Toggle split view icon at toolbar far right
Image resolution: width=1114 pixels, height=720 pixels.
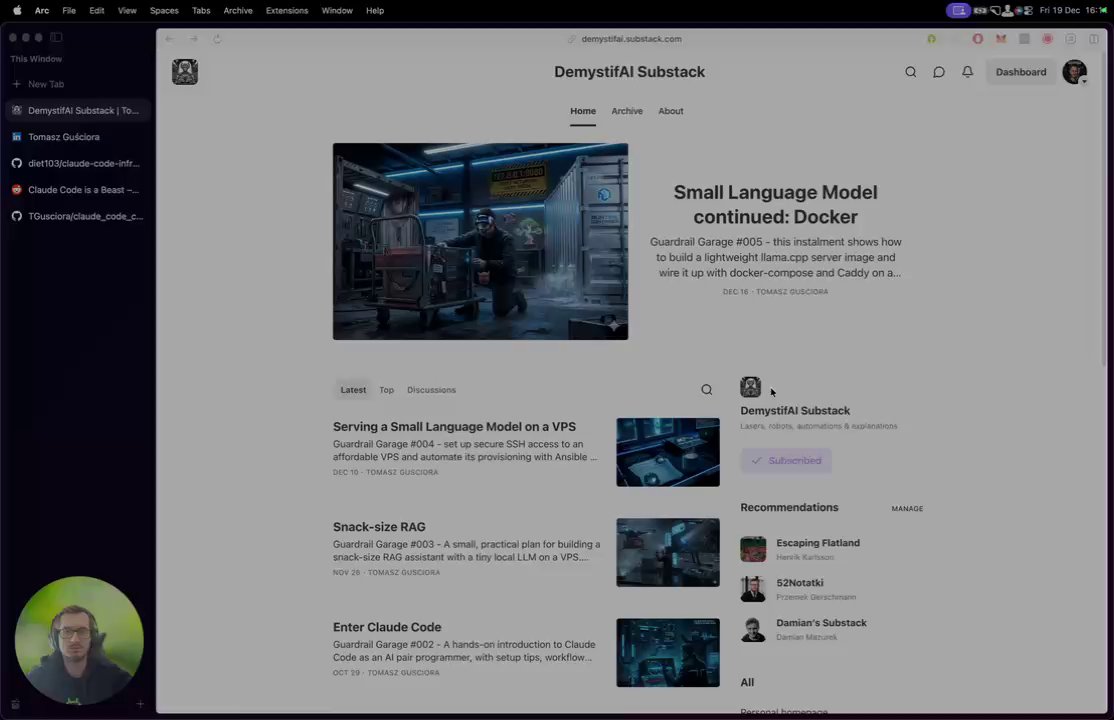click(1094, 39)
